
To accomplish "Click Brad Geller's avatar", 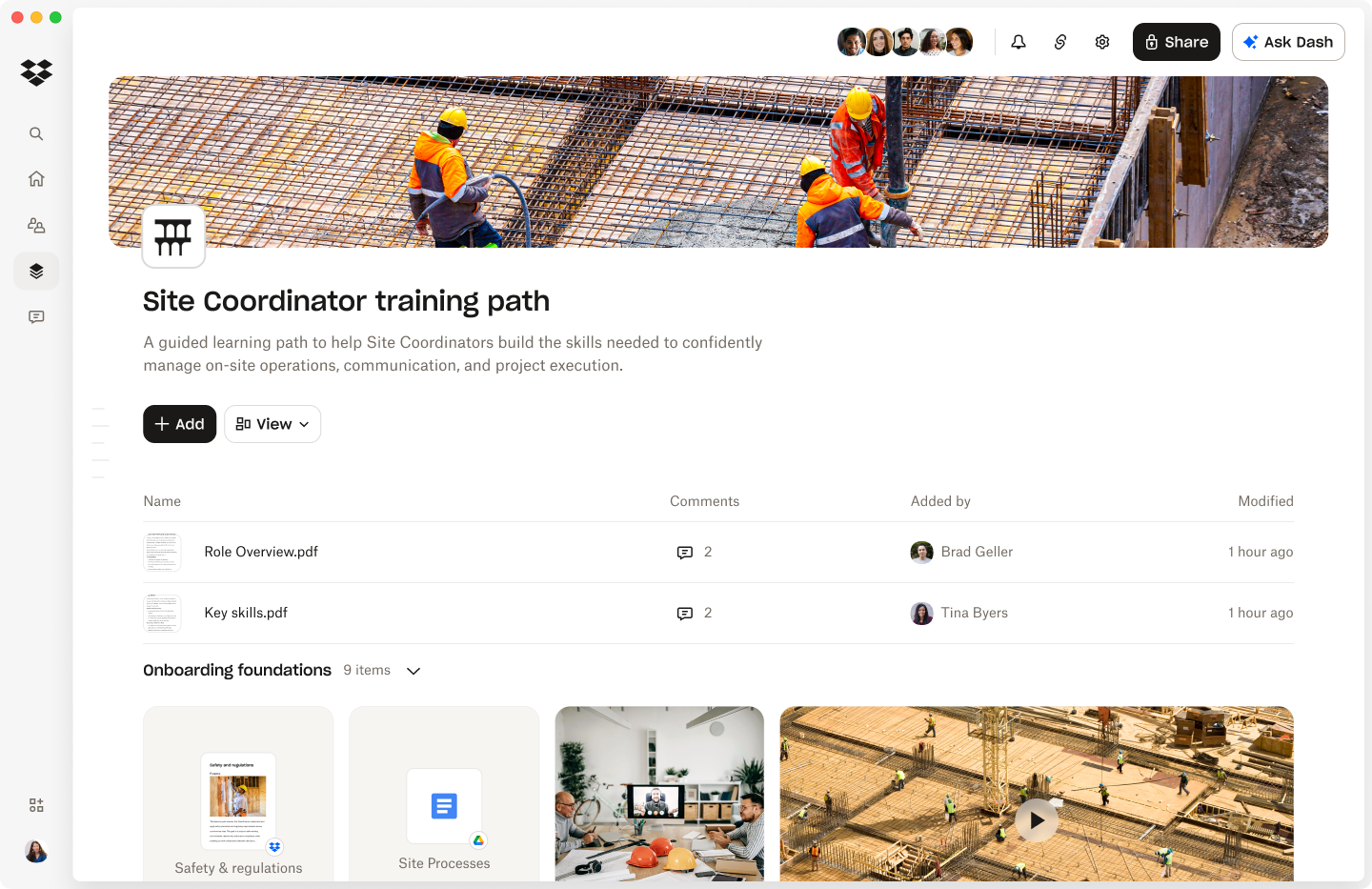I will pos(921,553).
